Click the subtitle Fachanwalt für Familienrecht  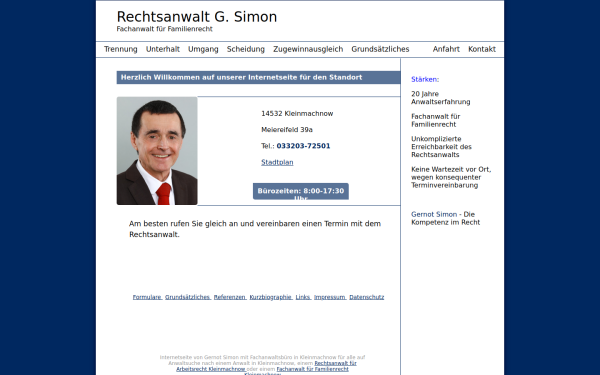(x=165, y=29)
